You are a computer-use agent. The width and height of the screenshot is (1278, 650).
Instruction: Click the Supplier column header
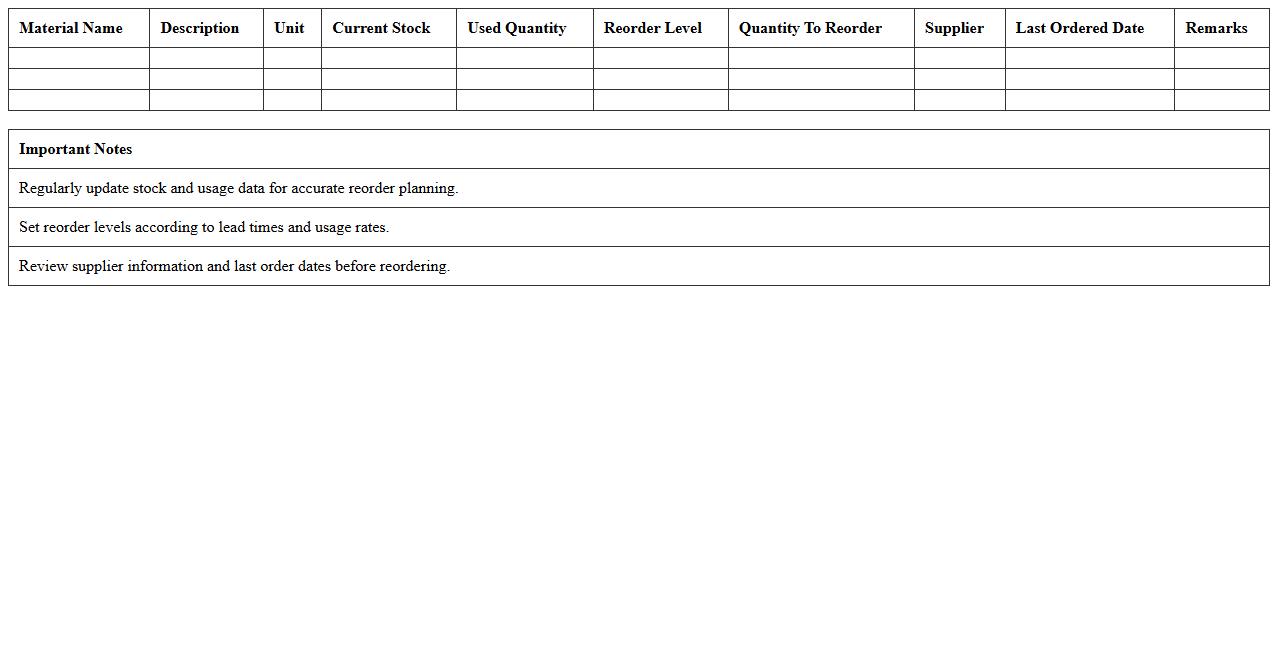pos(955,28)
